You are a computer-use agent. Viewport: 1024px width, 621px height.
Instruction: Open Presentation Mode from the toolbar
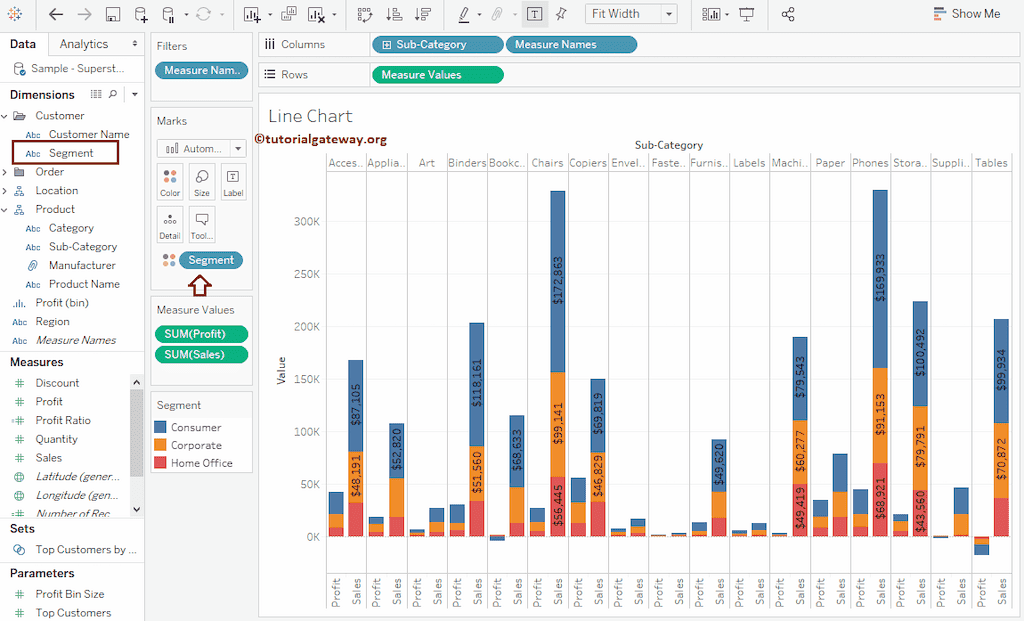click(x=748, y=14)
